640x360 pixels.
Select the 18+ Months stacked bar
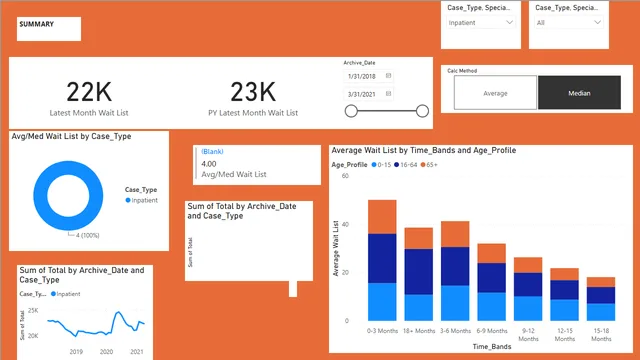pos(419,274)
